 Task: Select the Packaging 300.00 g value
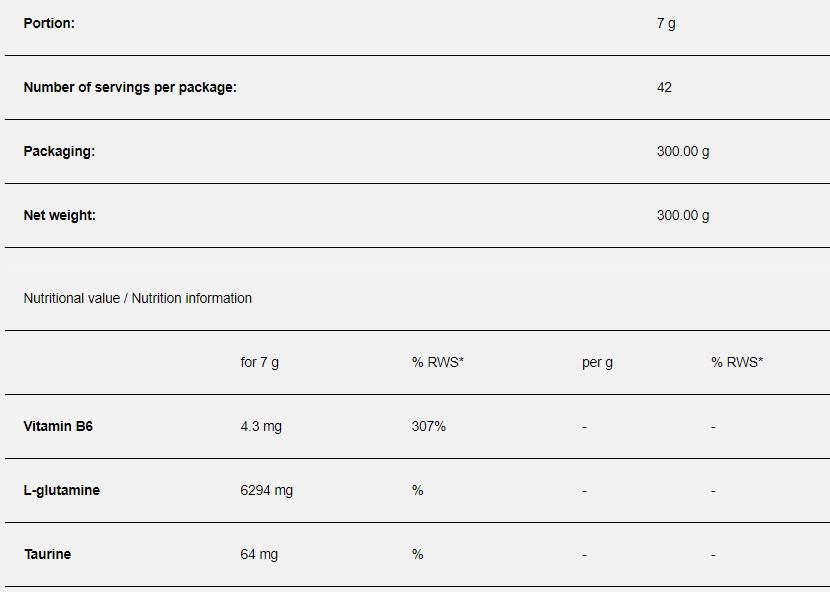(683, 151)
